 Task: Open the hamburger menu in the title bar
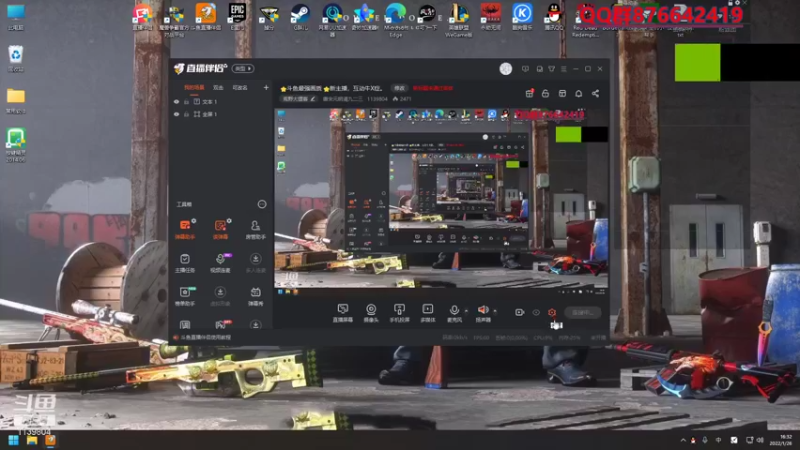pos(564,69)
